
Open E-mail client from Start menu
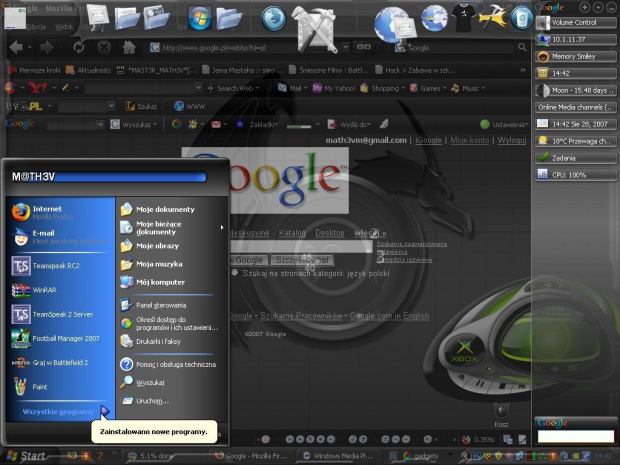[x=60, y=237]
